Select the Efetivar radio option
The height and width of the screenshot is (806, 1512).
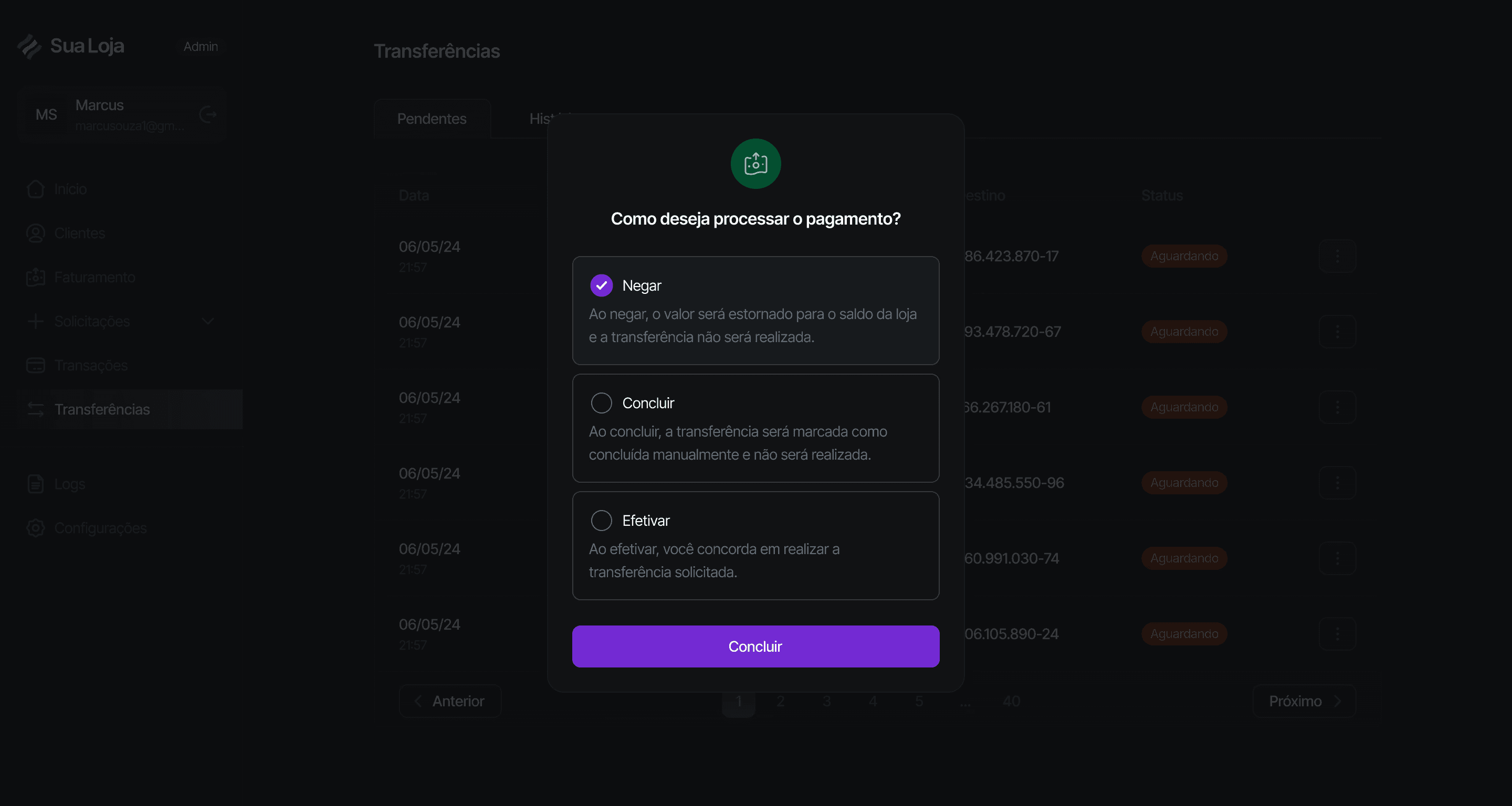click(x=601, y=521)
